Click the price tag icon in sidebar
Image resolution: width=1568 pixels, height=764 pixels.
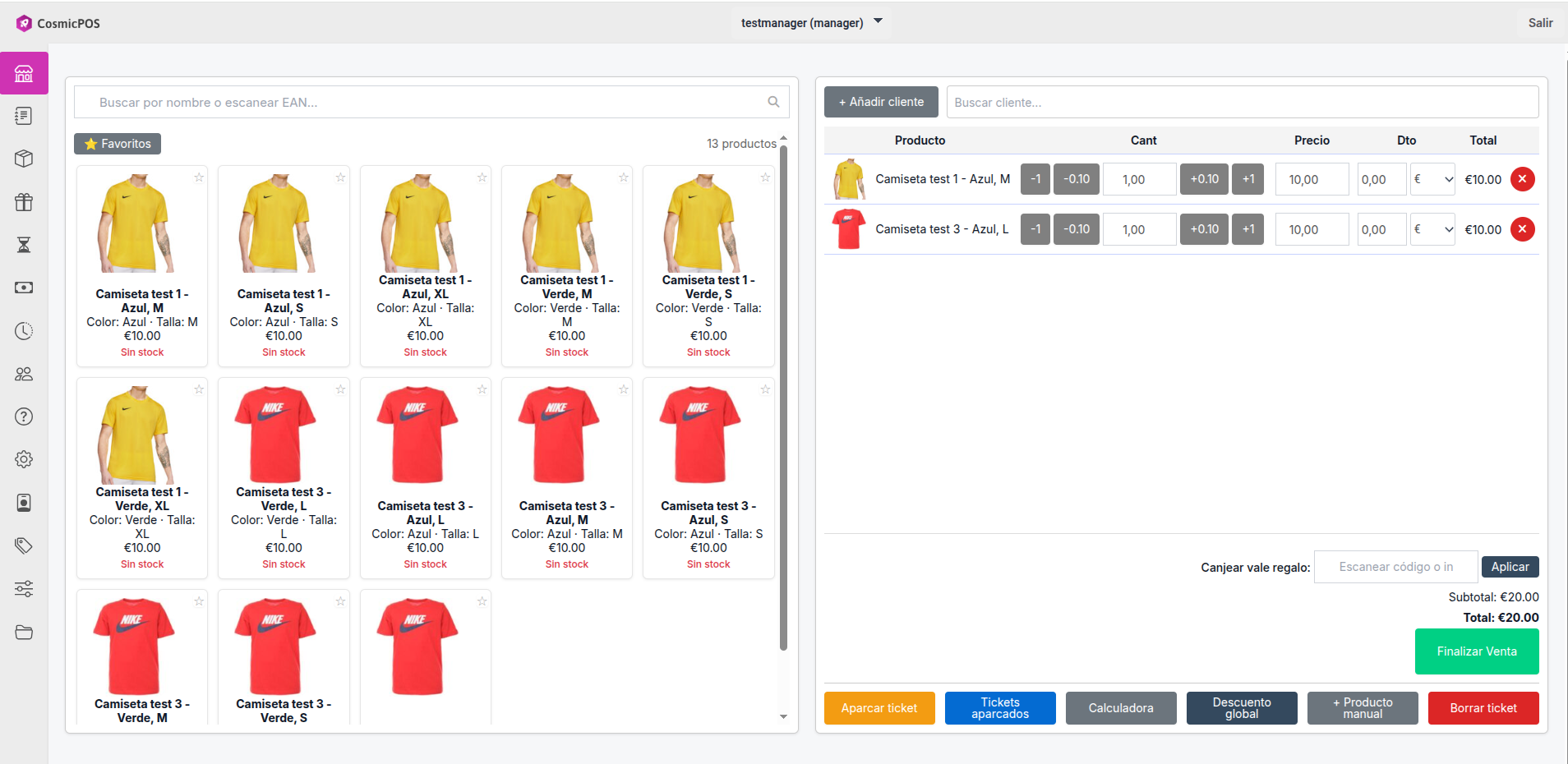pos(24,545)
